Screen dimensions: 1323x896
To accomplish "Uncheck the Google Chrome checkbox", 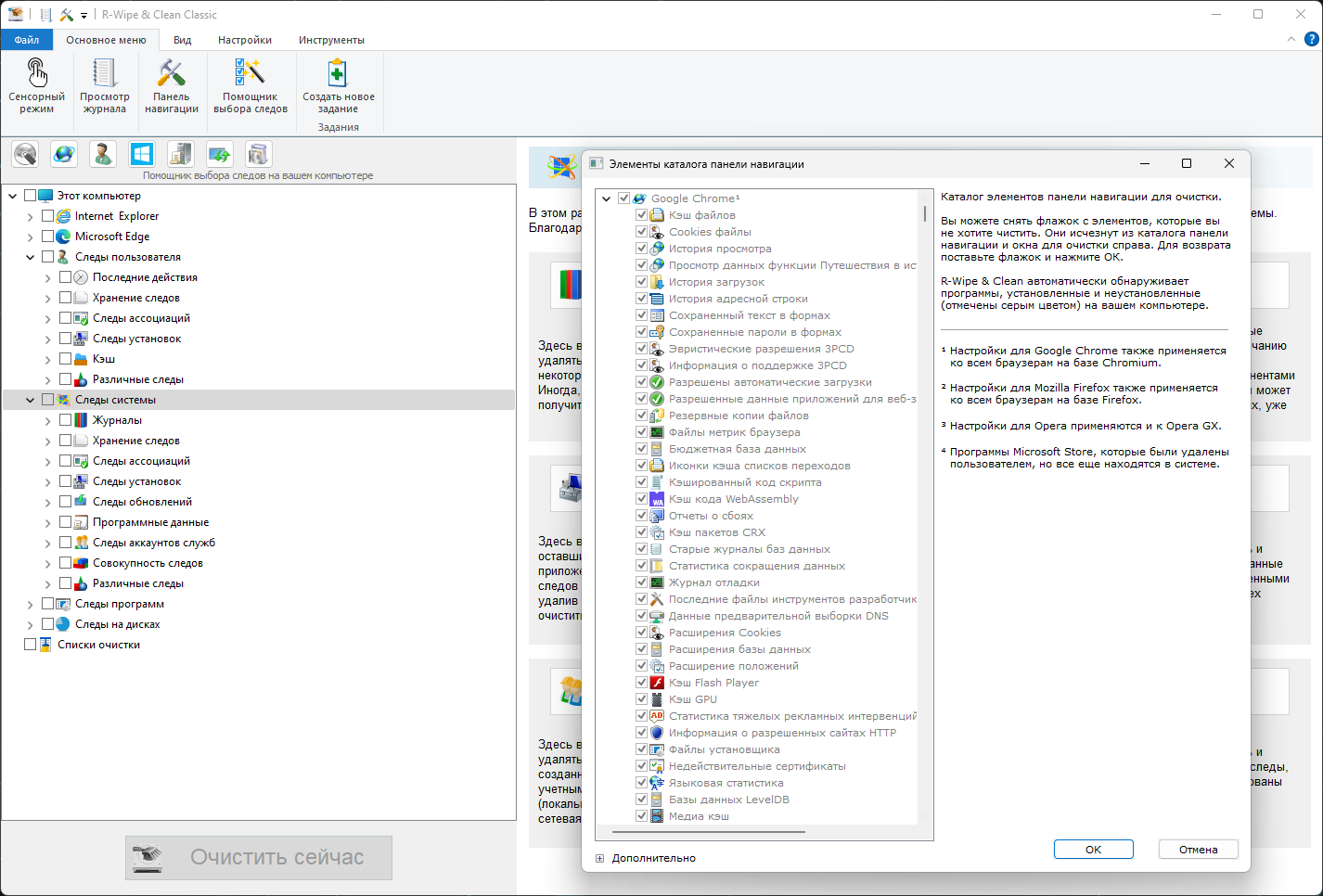I will pyautogui.click(x=624, y=198).
